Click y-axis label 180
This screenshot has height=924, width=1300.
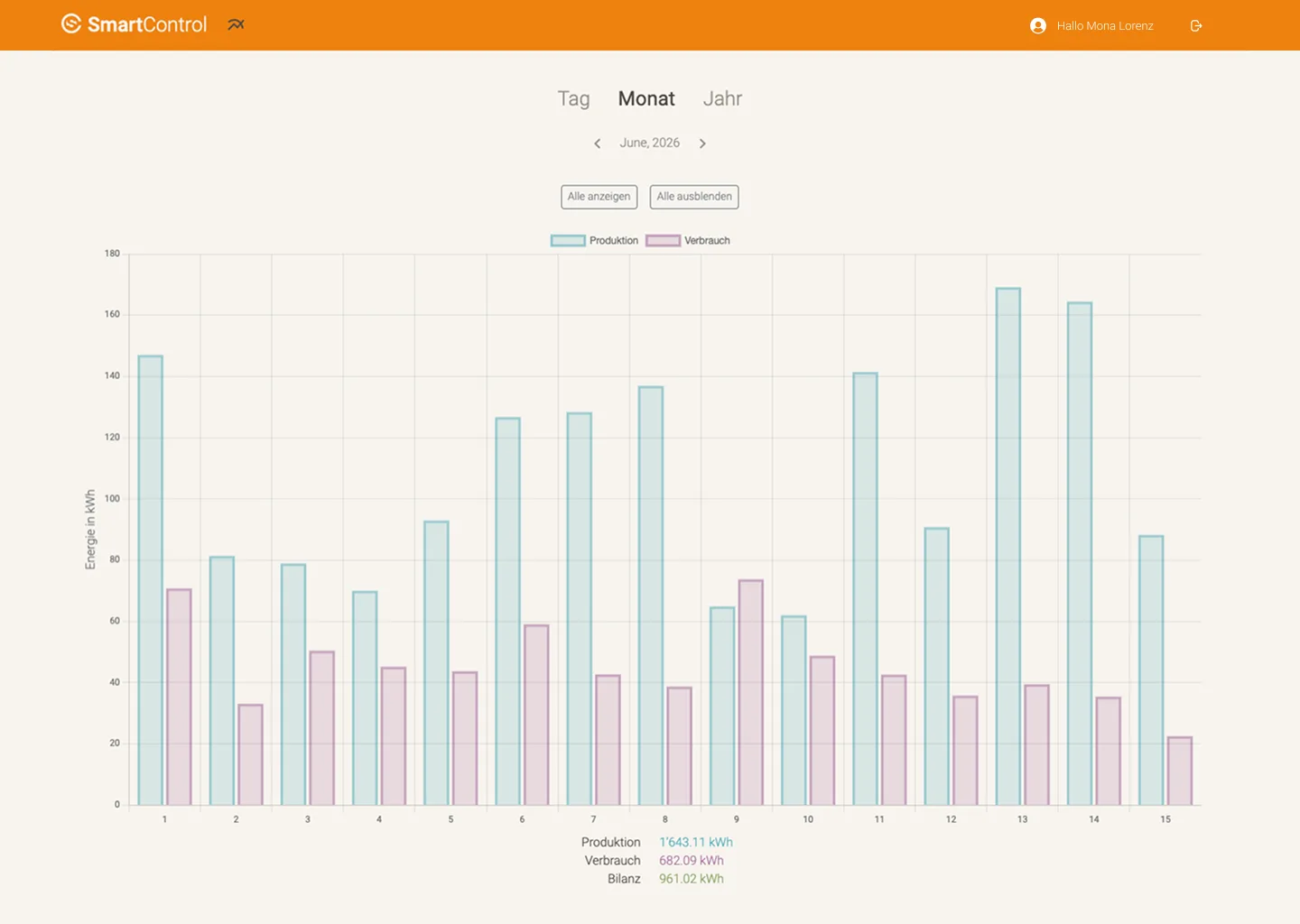click(x=112, y=254)
